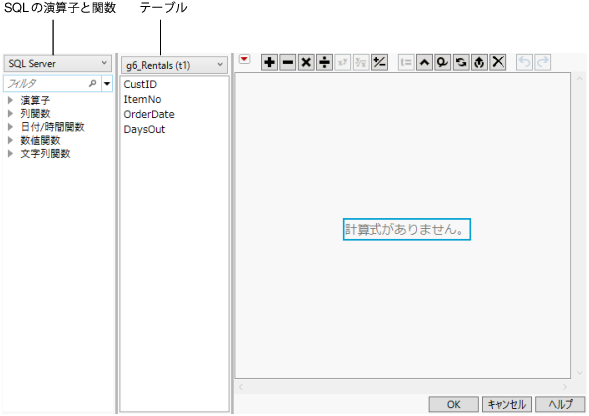This screenshot has height=416, width=589.
Task: Click the ヘルプ button
Action: coord(560,404)
